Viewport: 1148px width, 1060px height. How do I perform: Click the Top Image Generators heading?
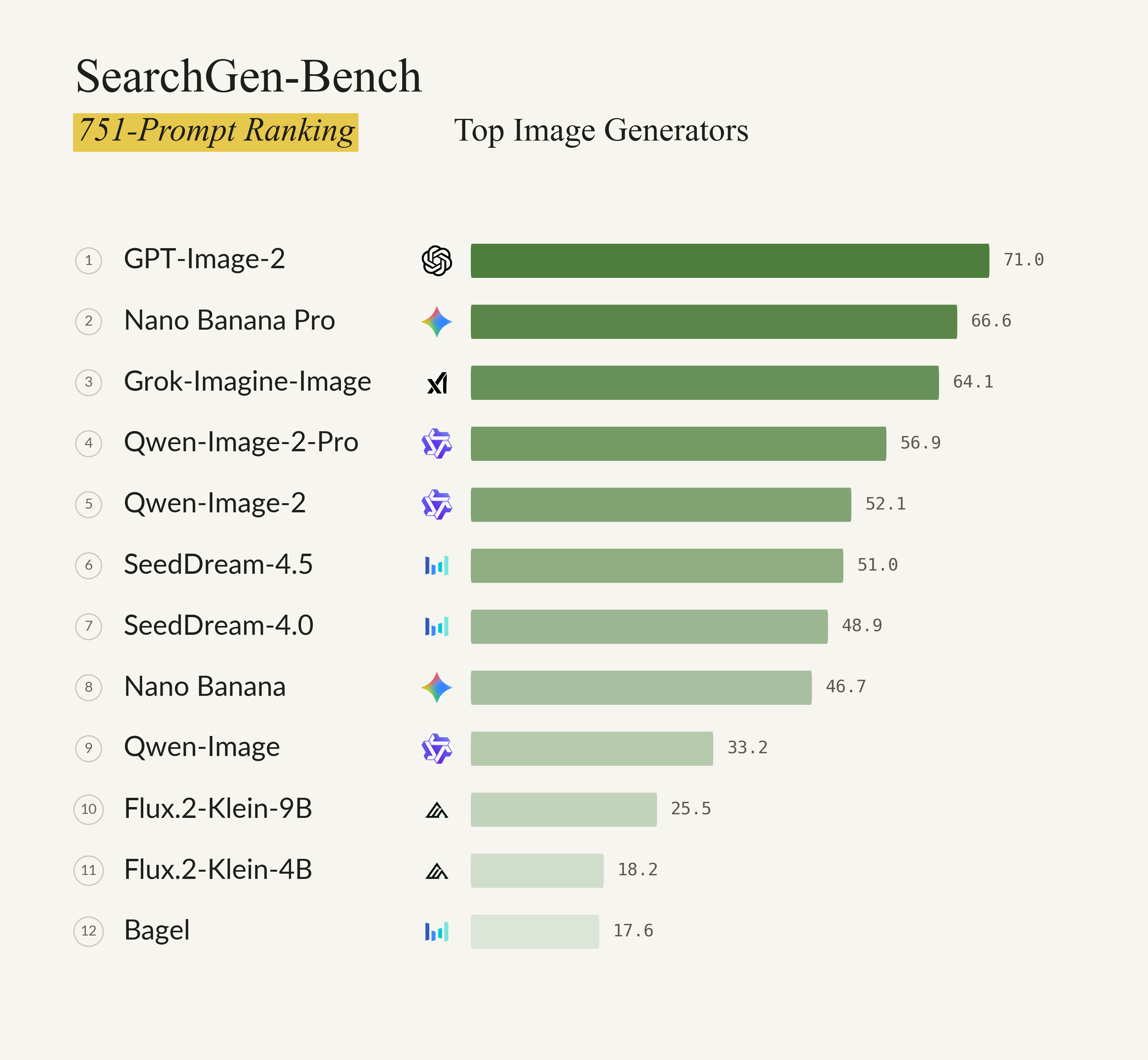click(x=601, y=130)
